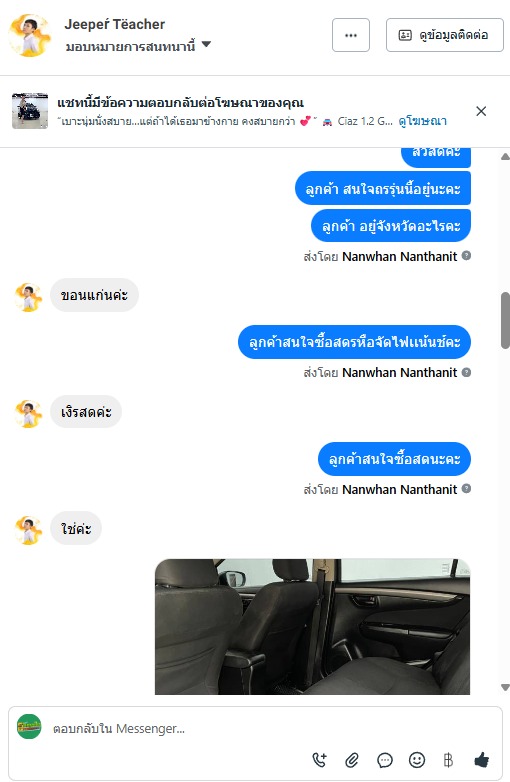Click the Baht payment request icon

tap(448, 760)
